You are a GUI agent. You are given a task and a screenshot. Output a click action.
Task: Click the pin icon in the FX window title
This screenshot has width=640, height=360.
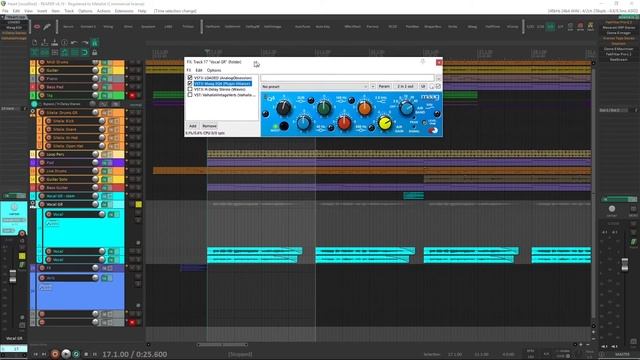click(x=423, y=62)
